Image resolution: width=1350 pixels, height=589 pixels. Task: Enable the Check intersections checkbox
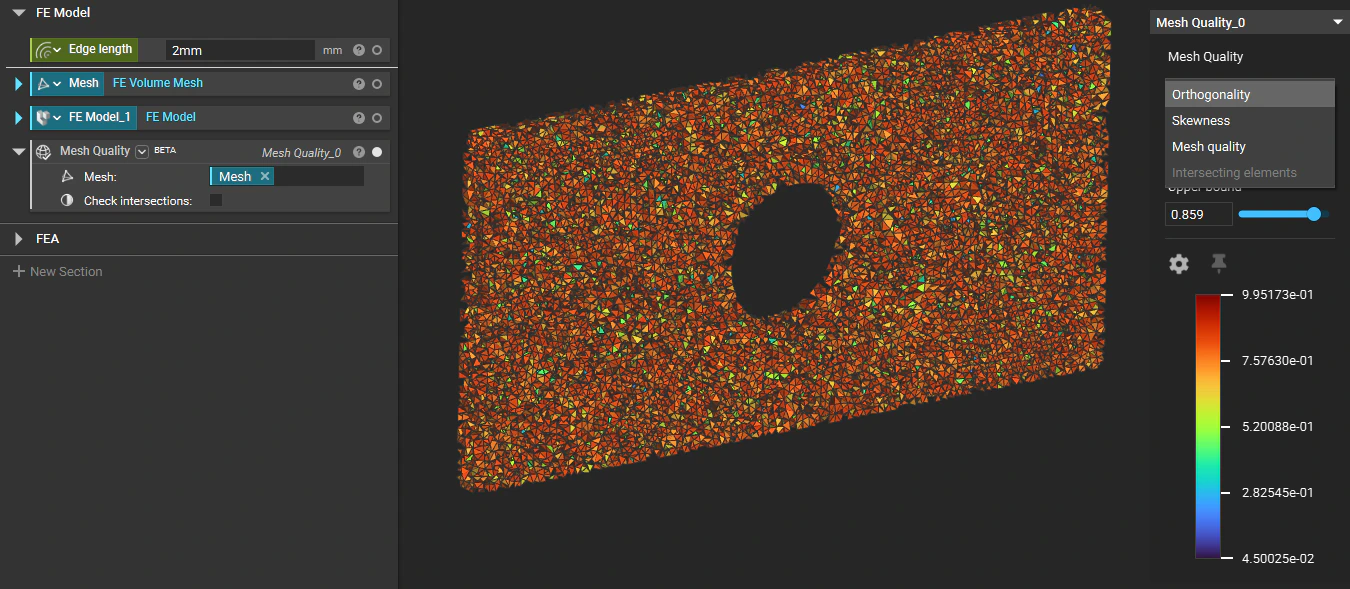point(216,200)
